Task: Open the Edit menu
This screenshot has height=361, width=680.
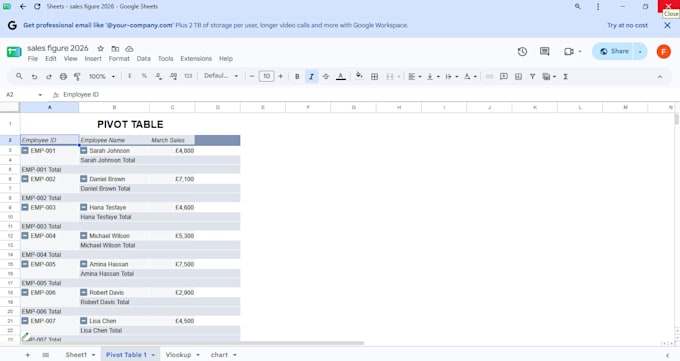Action: [51, 59]
